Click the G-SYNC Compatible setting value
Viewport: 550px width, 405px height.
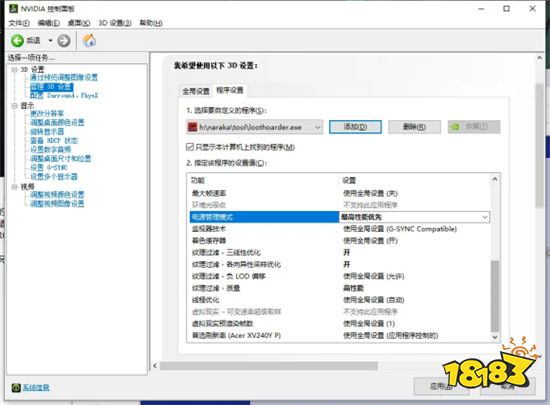pos(400,229)
